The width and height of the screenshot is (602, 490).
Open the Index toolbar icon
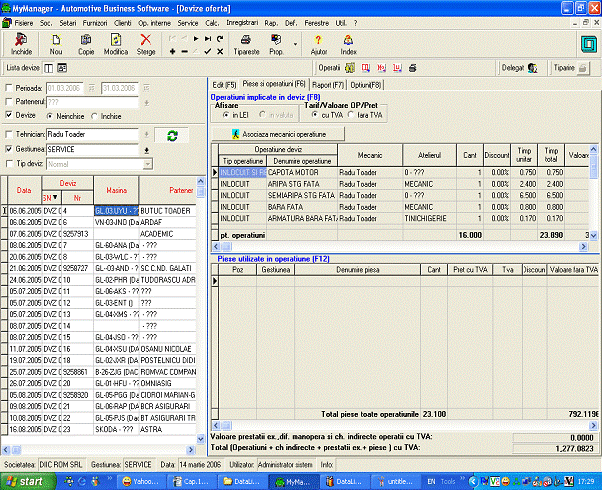coord(348,42)
